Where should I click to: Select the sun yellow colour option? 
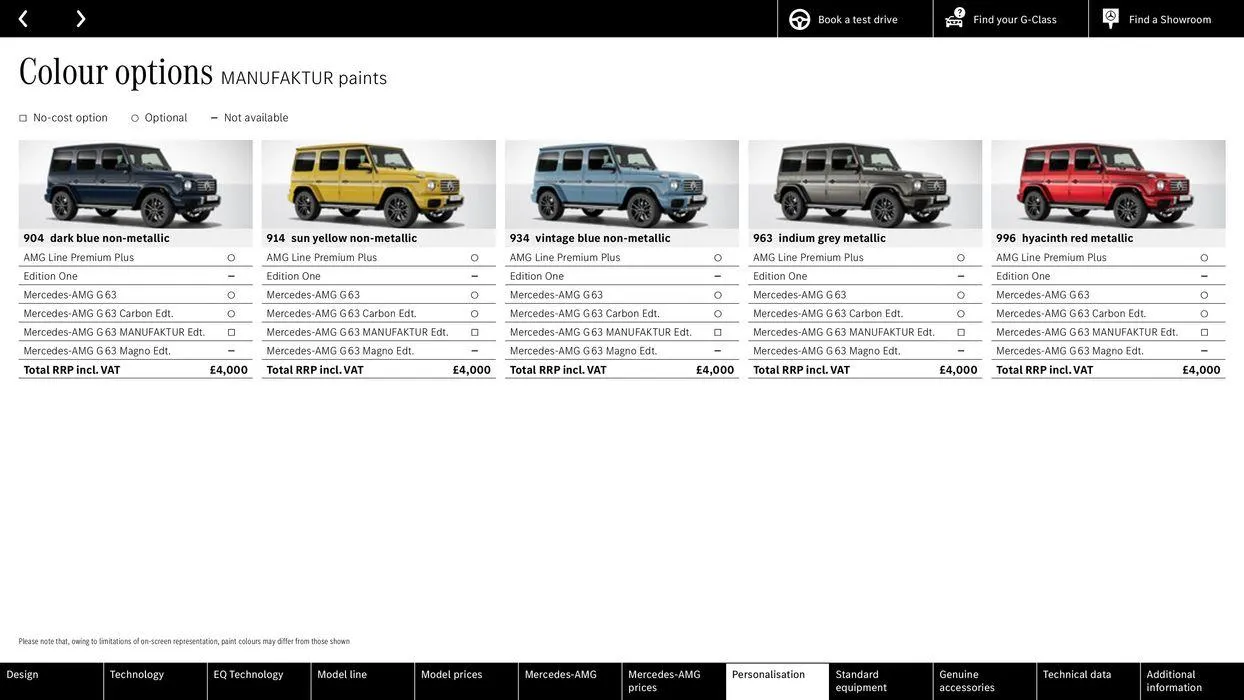(379, 185)
